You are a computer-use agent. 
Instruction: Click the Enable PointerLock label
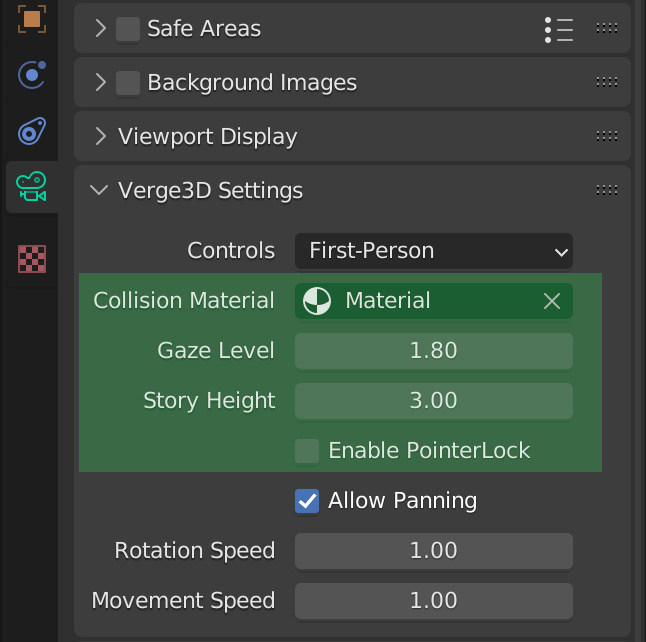pyautogui.click(x=429, y=450)
